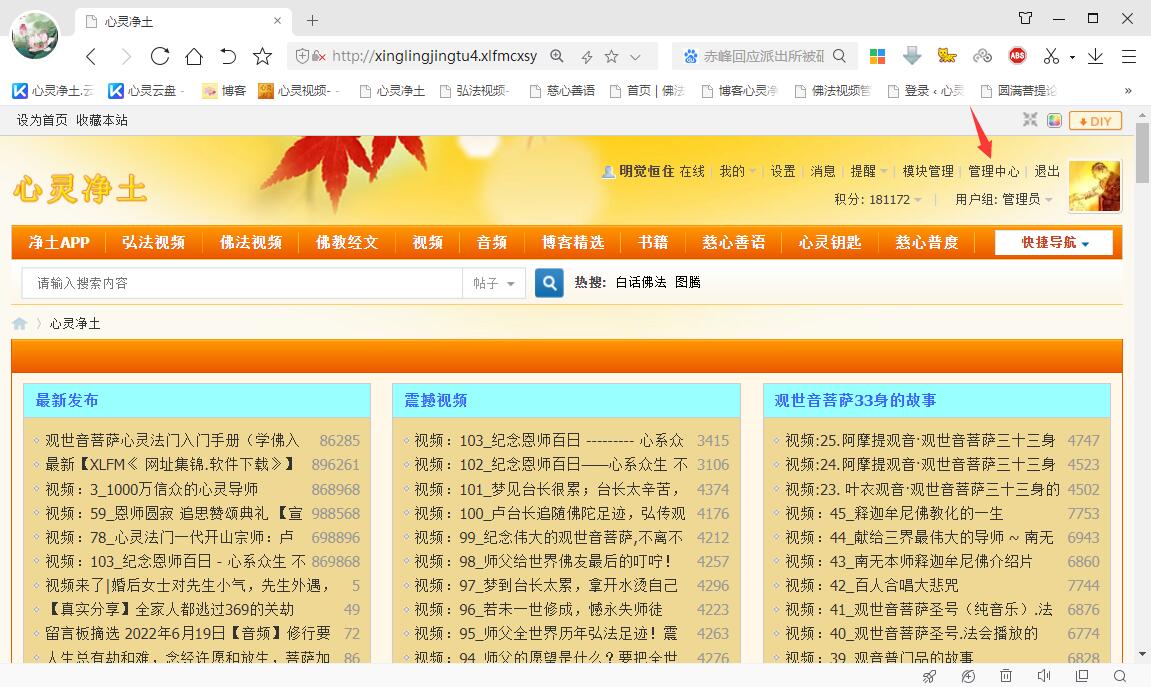Expand the 我的 dropdown menu
1151x687 pixels.
(737, 171)
